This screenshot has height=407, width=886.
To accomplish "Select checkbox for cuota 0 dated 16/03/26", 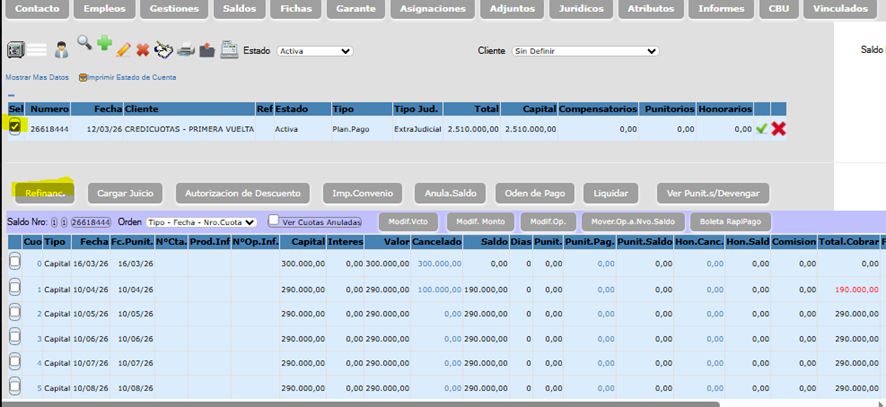I will click(x=15, y=262).
